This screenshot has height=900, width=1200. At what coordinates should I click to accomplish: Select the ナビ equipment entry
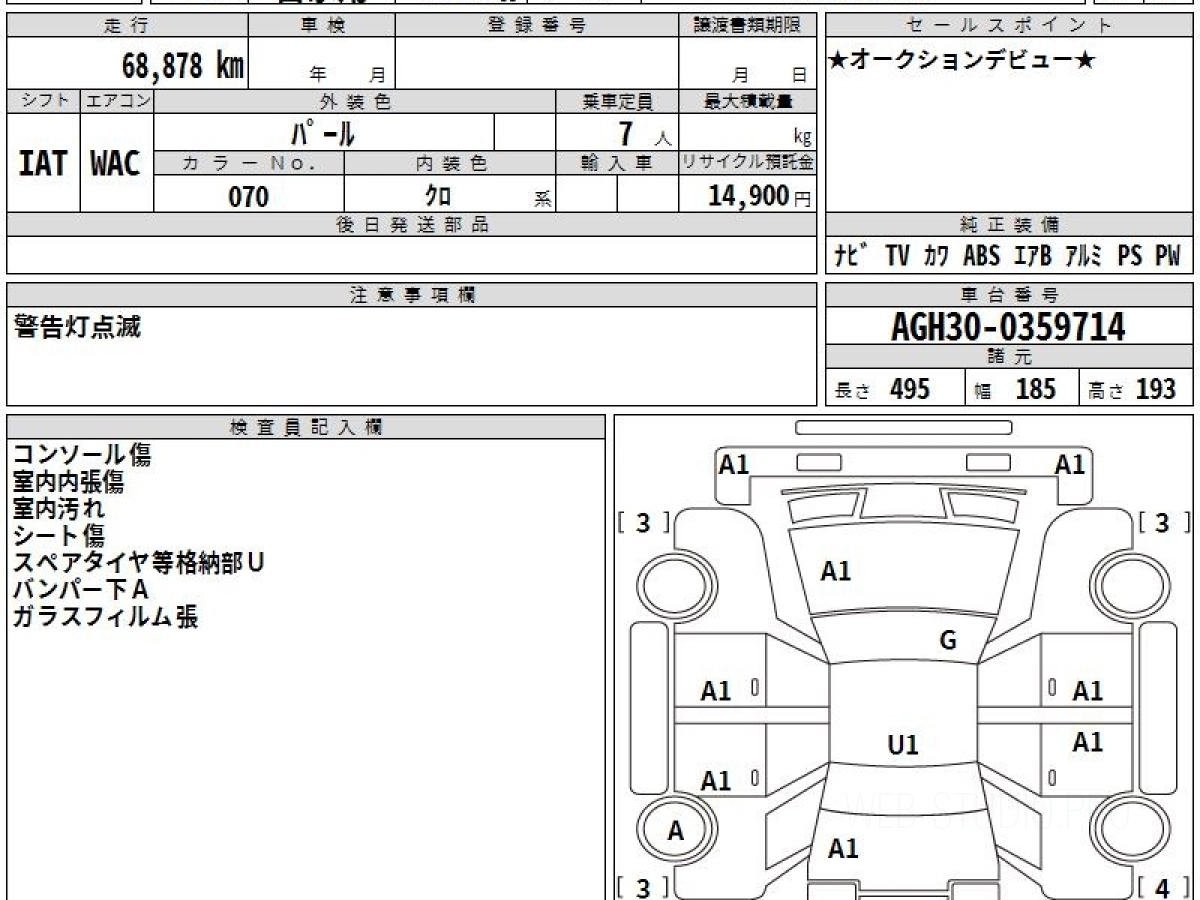point(851,256)
